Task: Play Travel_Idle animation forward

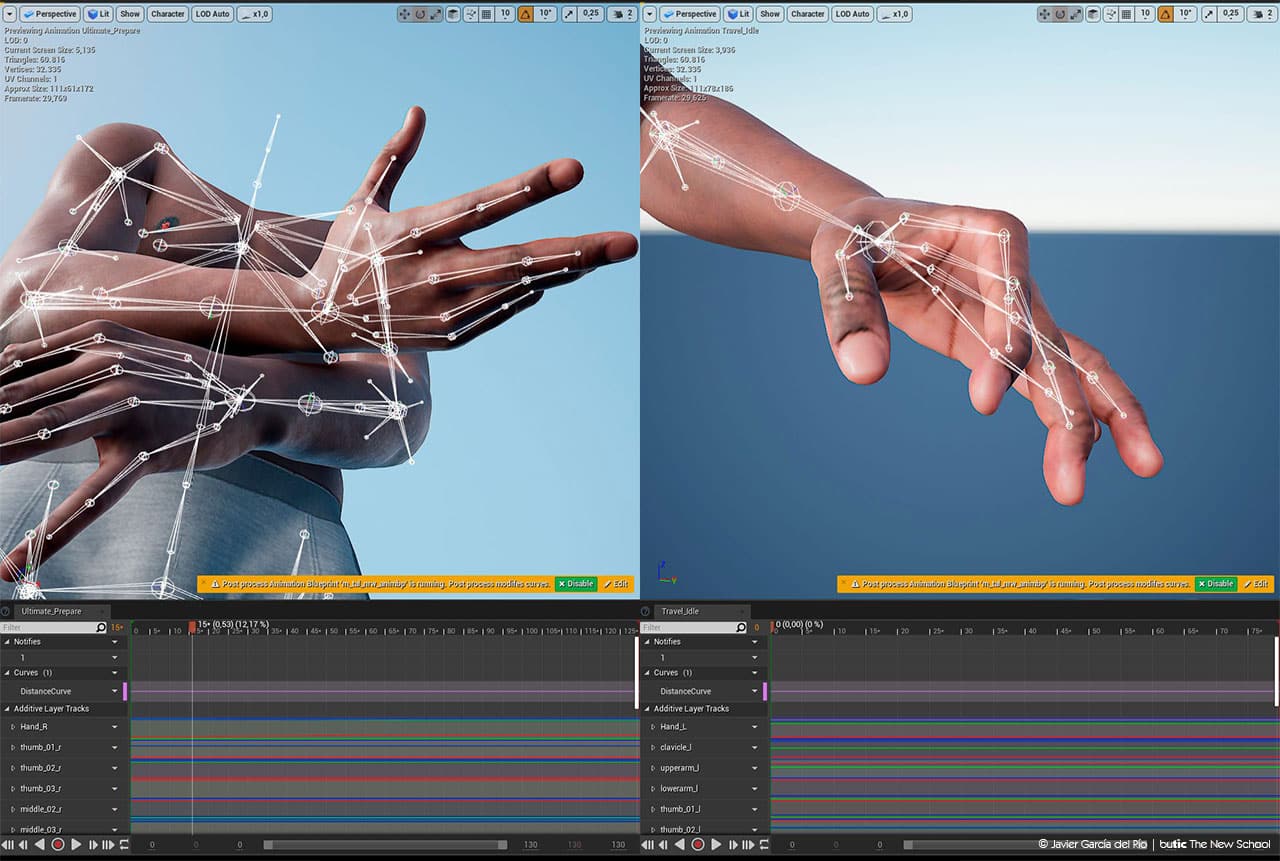Action: (x=716, y=845)
